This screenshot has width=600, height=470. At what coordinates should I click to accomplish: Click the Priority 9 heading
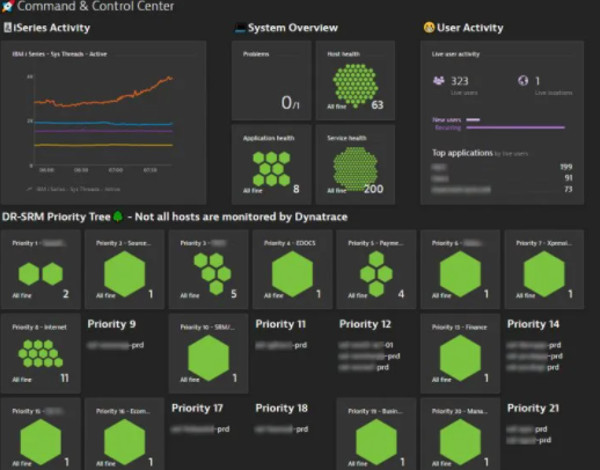click(x=112, y=324)
